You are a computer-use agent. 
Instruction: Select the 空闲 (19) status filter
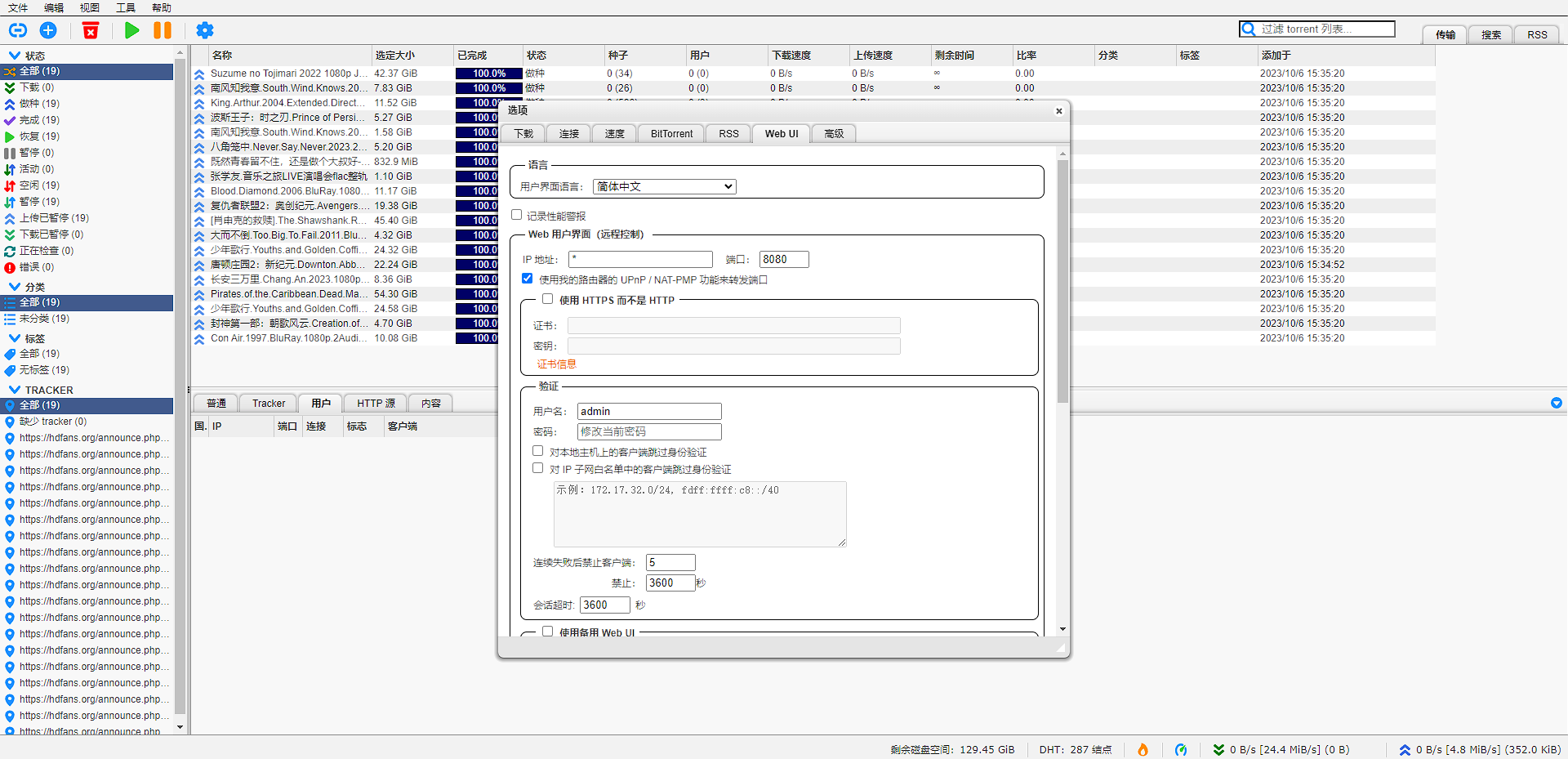pyautogui.click(x=39, y=185)
